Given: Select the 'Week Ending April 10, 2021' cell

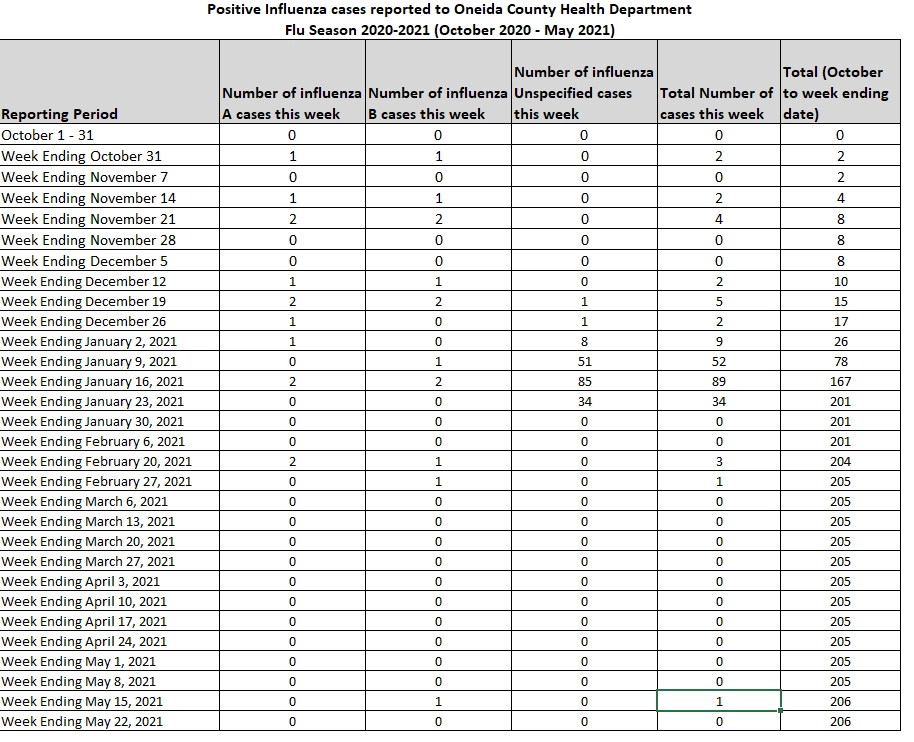Looking at the screenshot, I should (x=110, y=602).
